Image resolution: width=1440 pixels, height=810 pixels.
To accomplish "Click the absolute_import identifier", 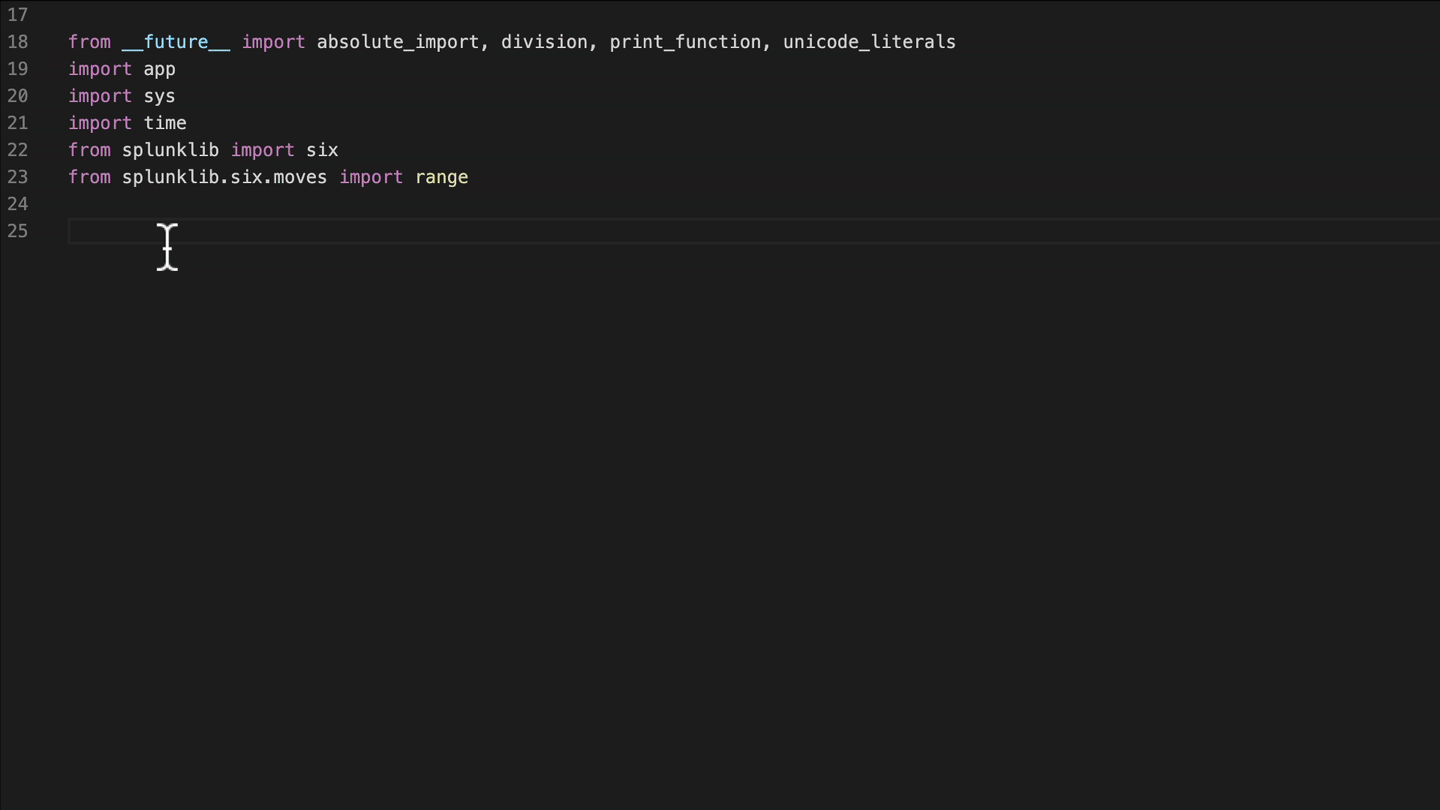I will 398,42.
